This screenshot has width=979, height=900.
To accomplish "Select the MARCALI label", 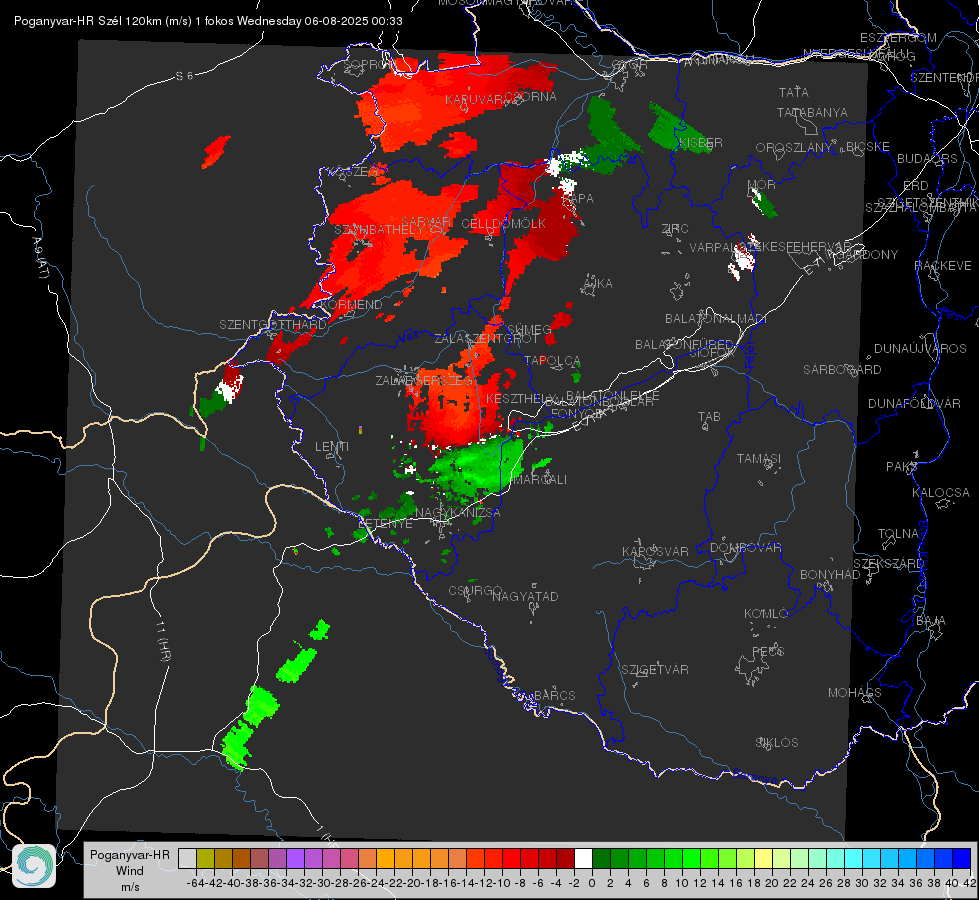I will [x=539, y=479].
